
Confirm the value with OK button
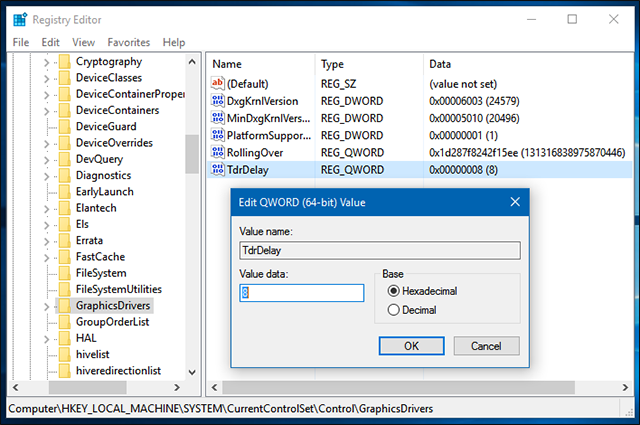point(411,346)
